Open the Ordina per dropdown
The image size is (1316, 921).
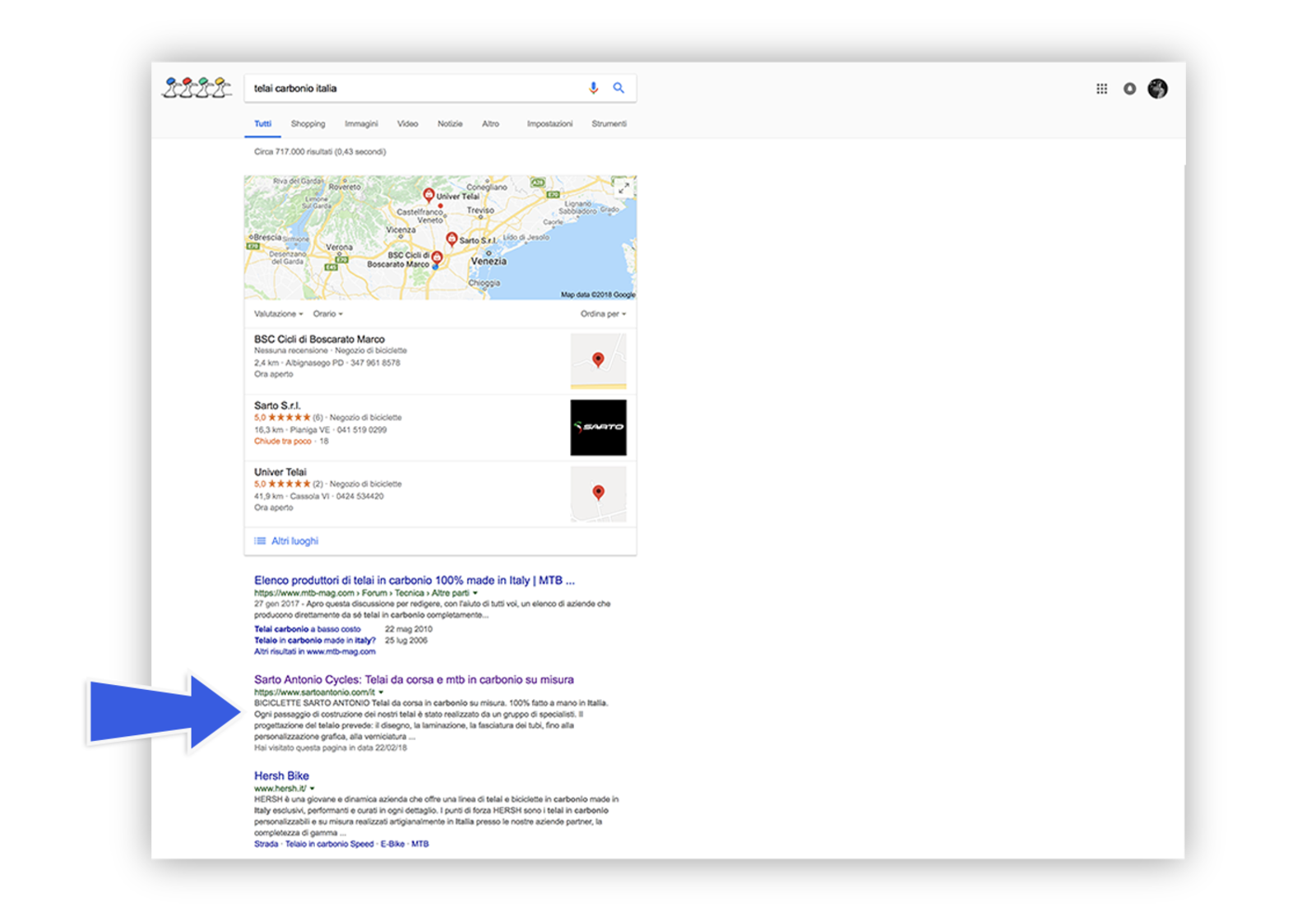[603, 314]
